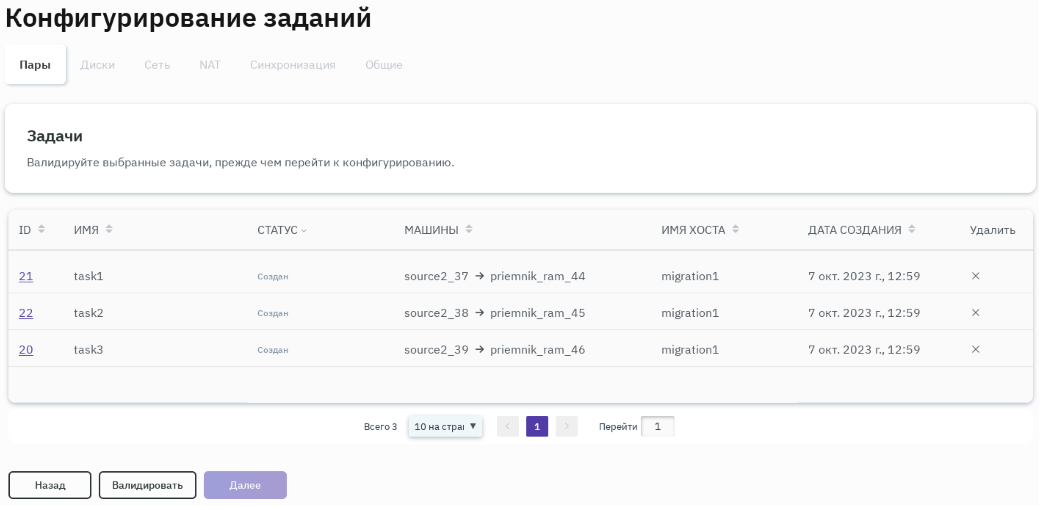This screenshot has height=510, width=1046.
Task: Select page 1 in pagination
Action: point(537,427)
